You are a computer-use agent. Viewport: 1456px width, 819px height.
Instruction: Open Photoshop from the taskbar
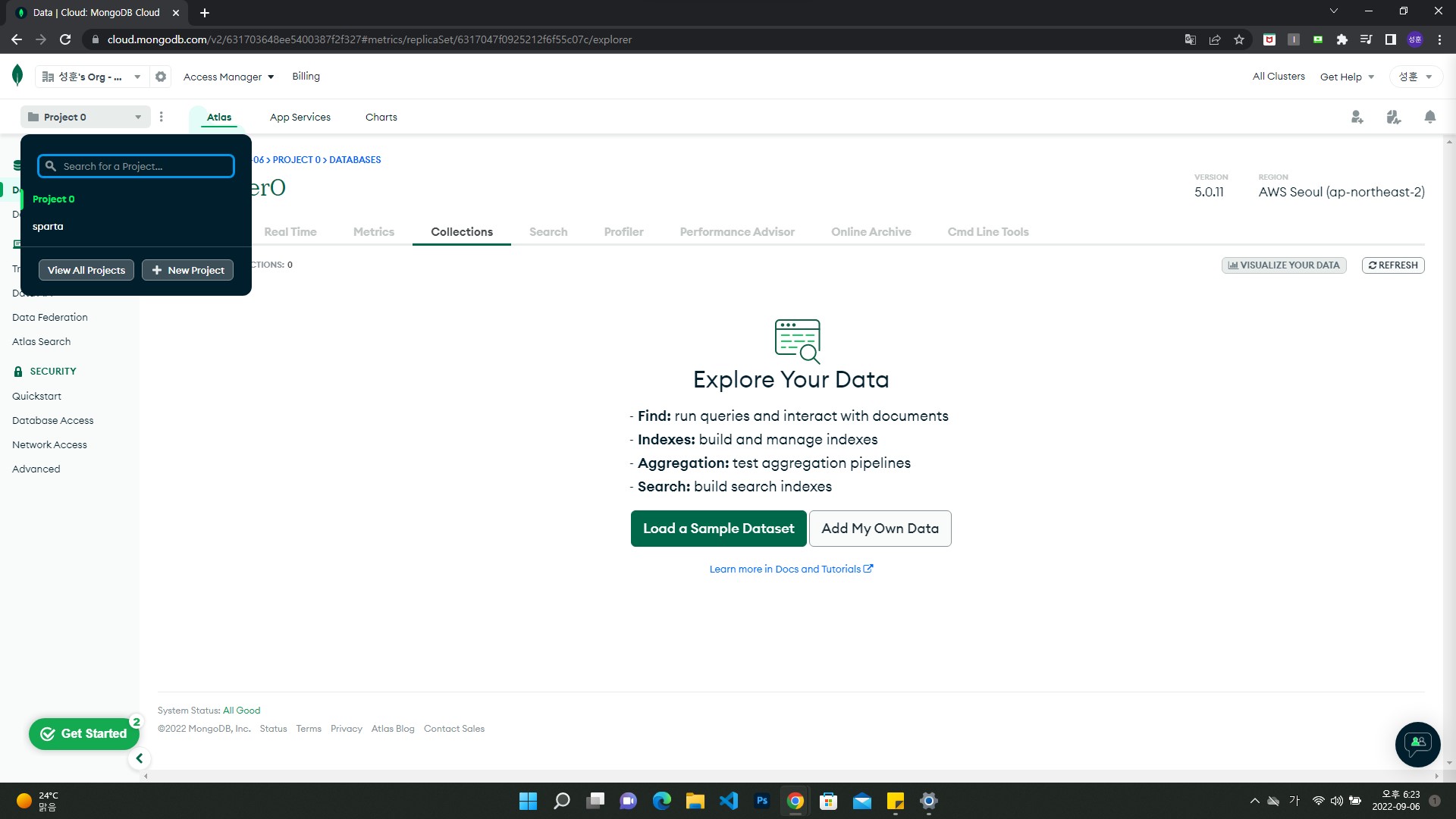(761, 801)
